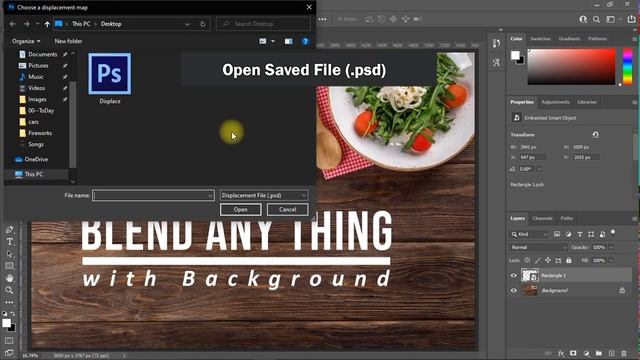
Task: Switch to the Paths tab
Action: (567, 218)
